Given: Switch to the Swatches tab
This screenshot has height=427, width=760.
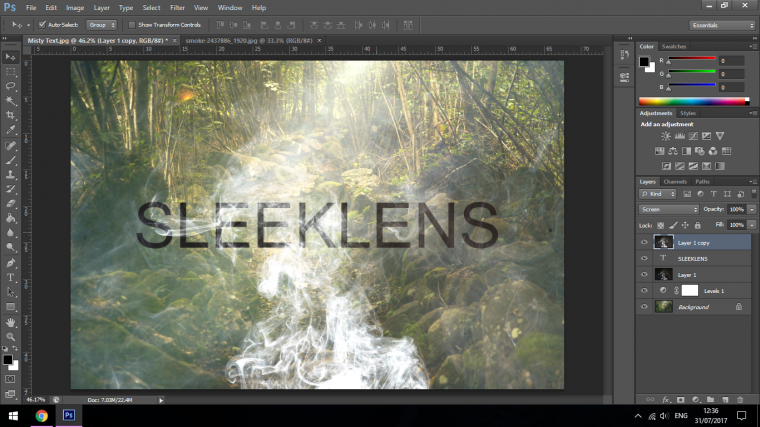Looking at the screenshot, I should pos(674,47).
